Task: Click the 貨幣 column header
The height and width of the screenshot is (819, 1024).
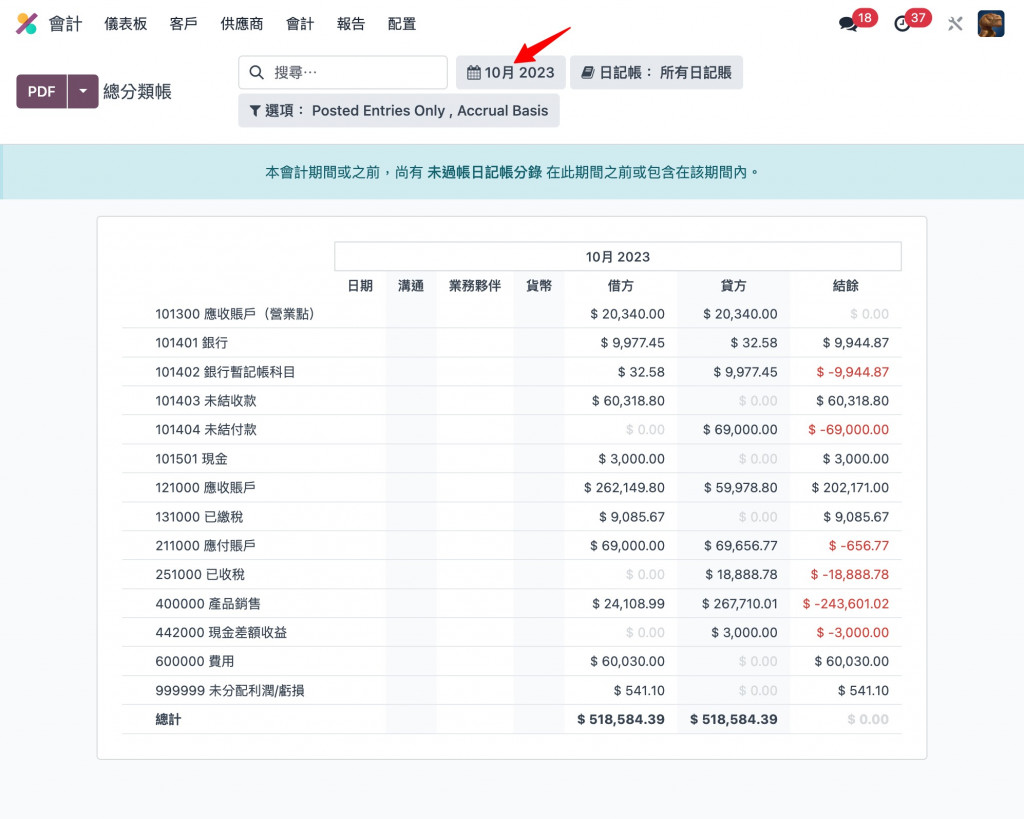Action: 539,286
